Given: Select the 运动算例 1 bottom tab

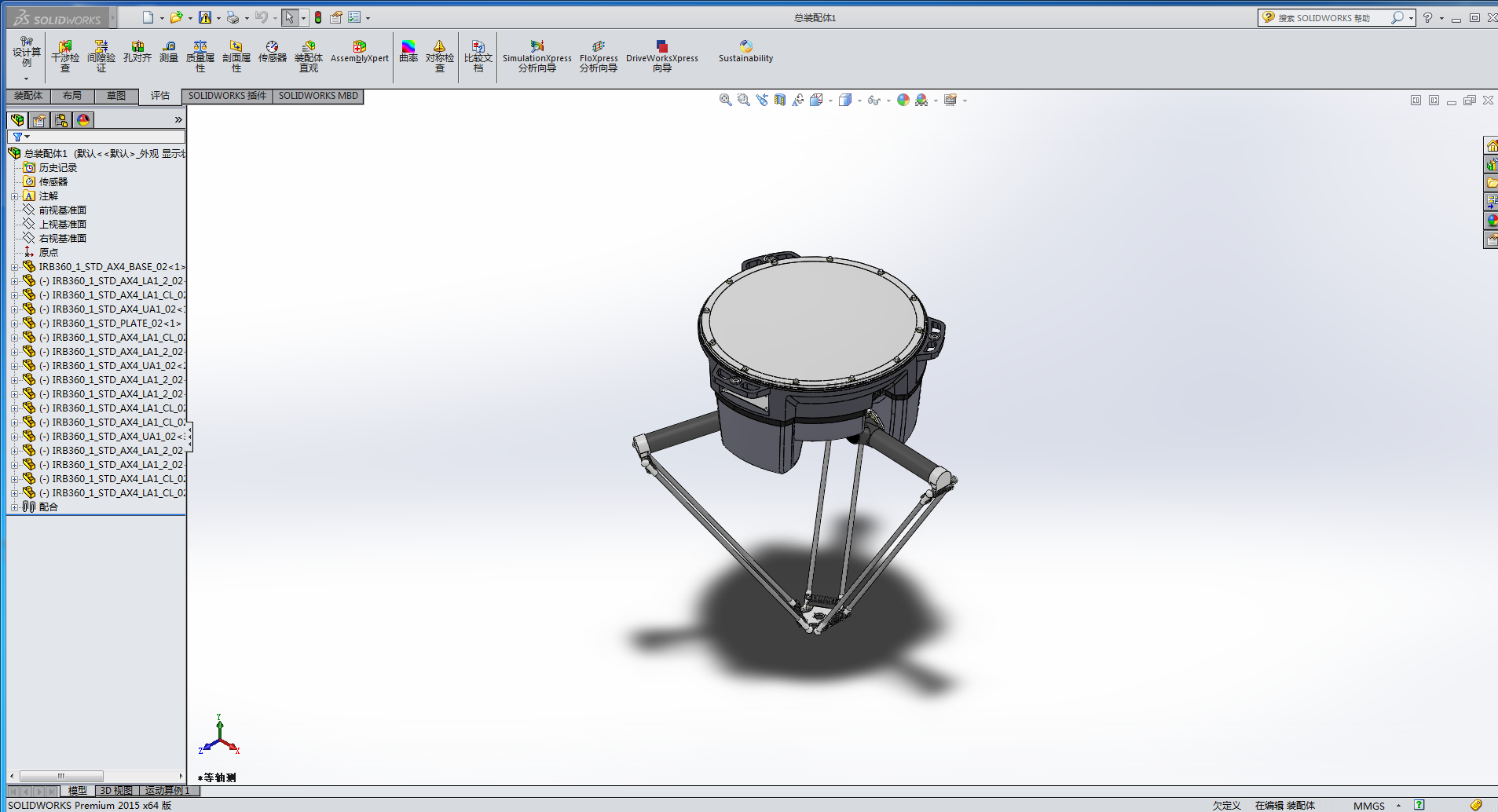Looking at the screenshot, I should (x=167, y=791).
